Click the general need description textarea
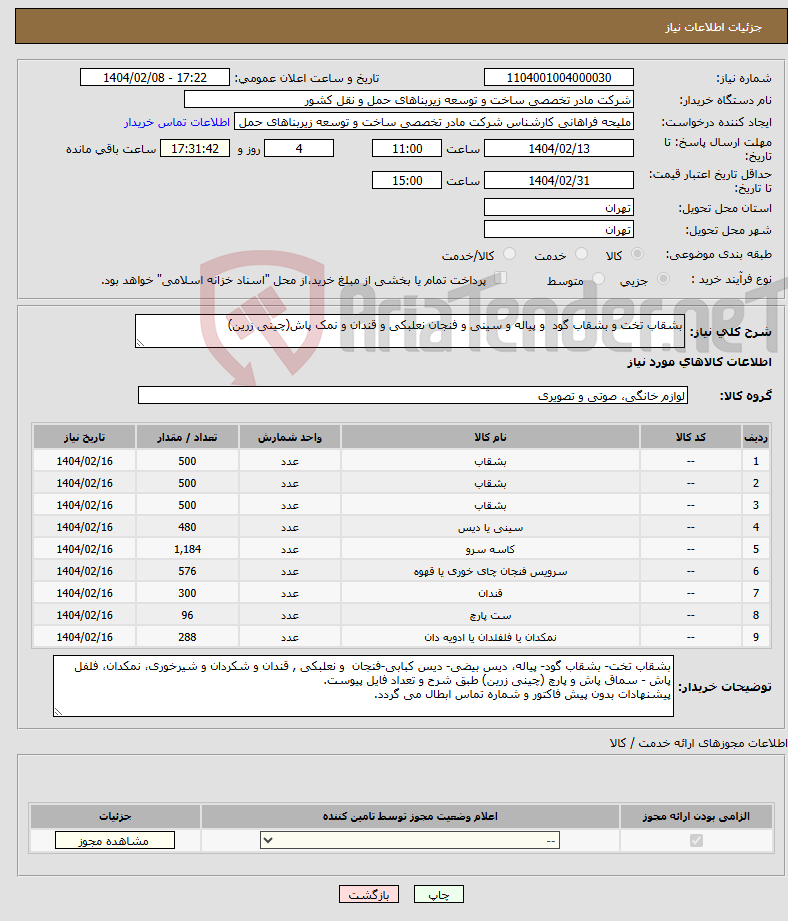This screenshot has width=788, height=921. click(x=410, y=331)
